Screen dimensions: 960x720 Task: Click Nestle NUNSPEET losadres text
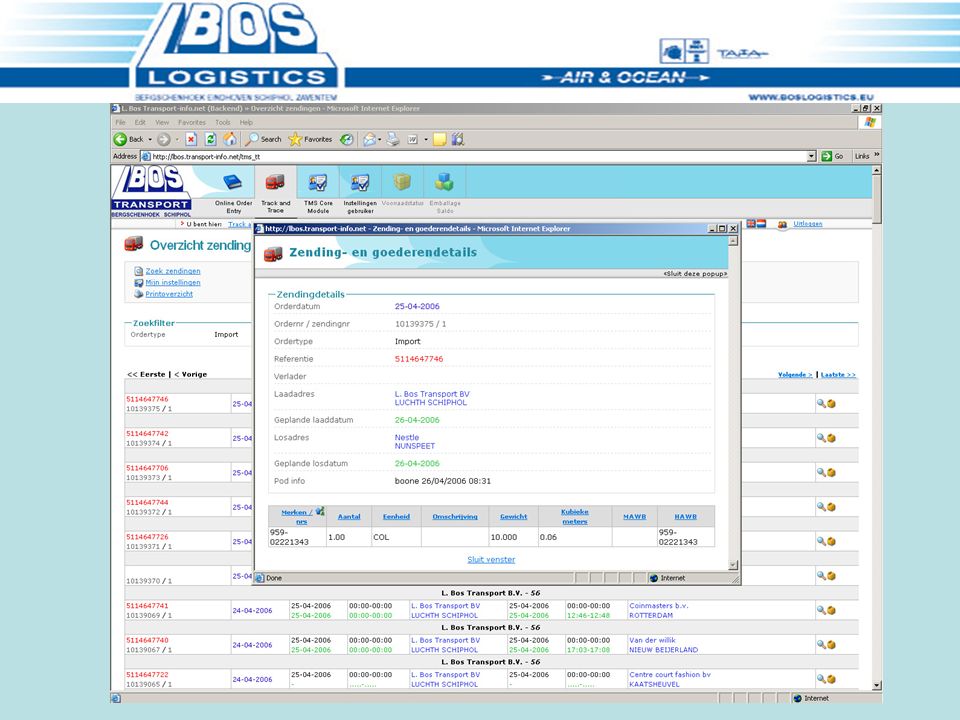pos(415,442)
